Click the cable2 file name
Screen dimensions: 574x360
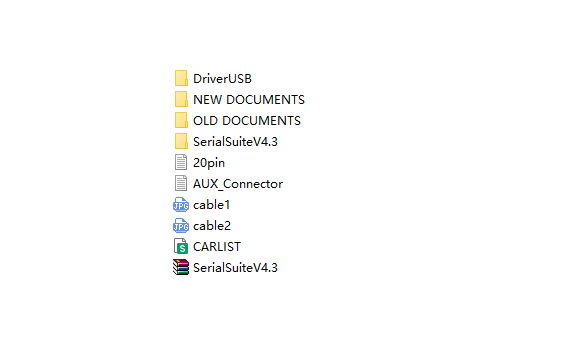click(x=212, y=226)
